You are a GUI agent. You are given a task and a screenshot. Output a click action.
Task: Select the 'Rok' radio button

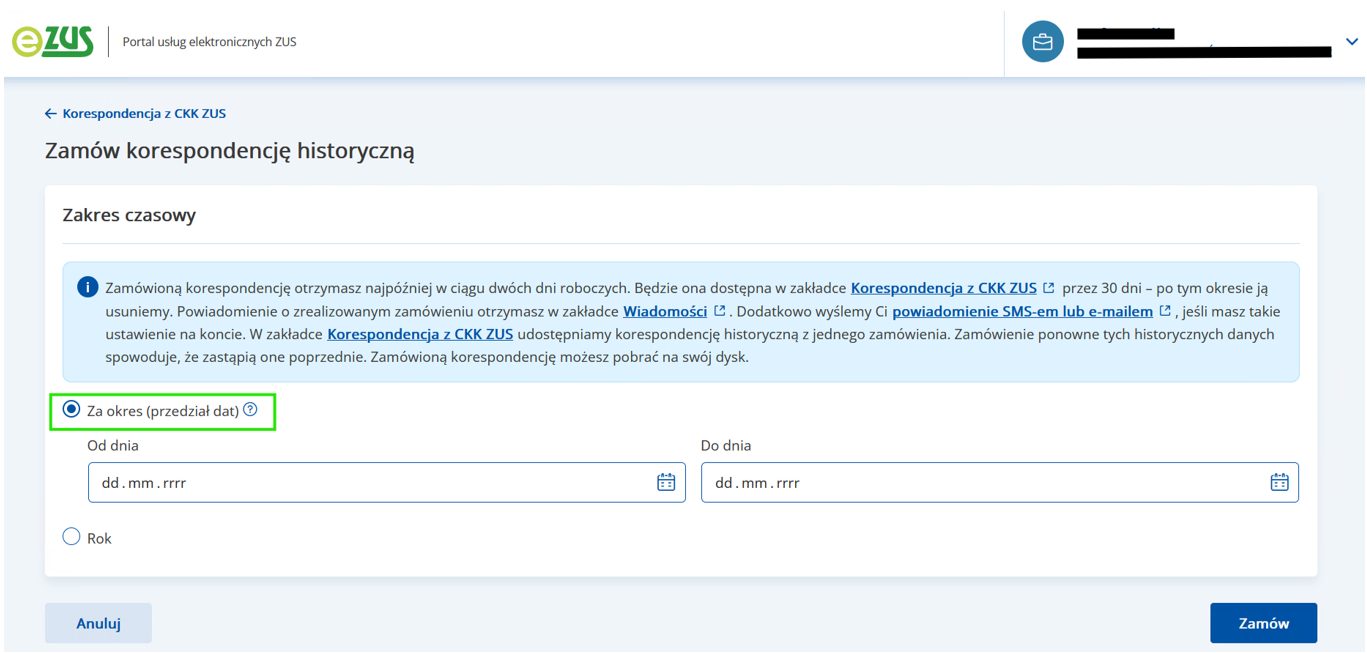pos(71,537)
